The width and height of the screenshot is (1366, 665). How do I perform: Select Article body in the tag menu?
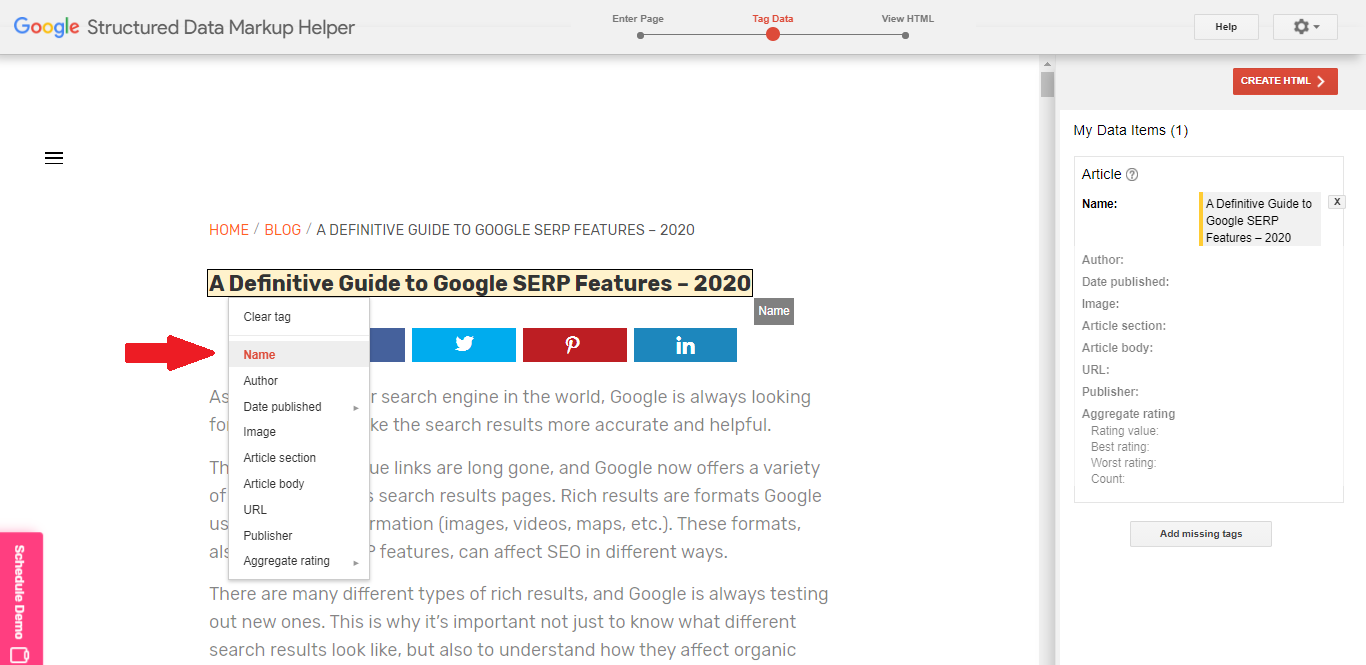click(x=299, y=484)
